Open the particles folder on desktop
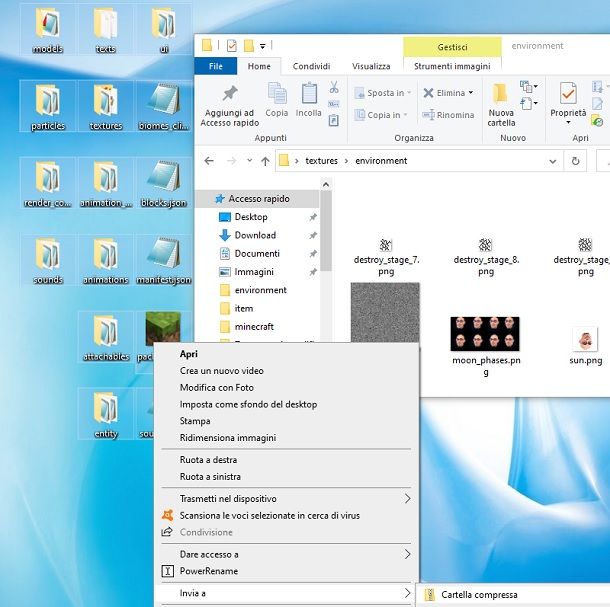Viewport: 610px width, 607px height. coord(47,106)
